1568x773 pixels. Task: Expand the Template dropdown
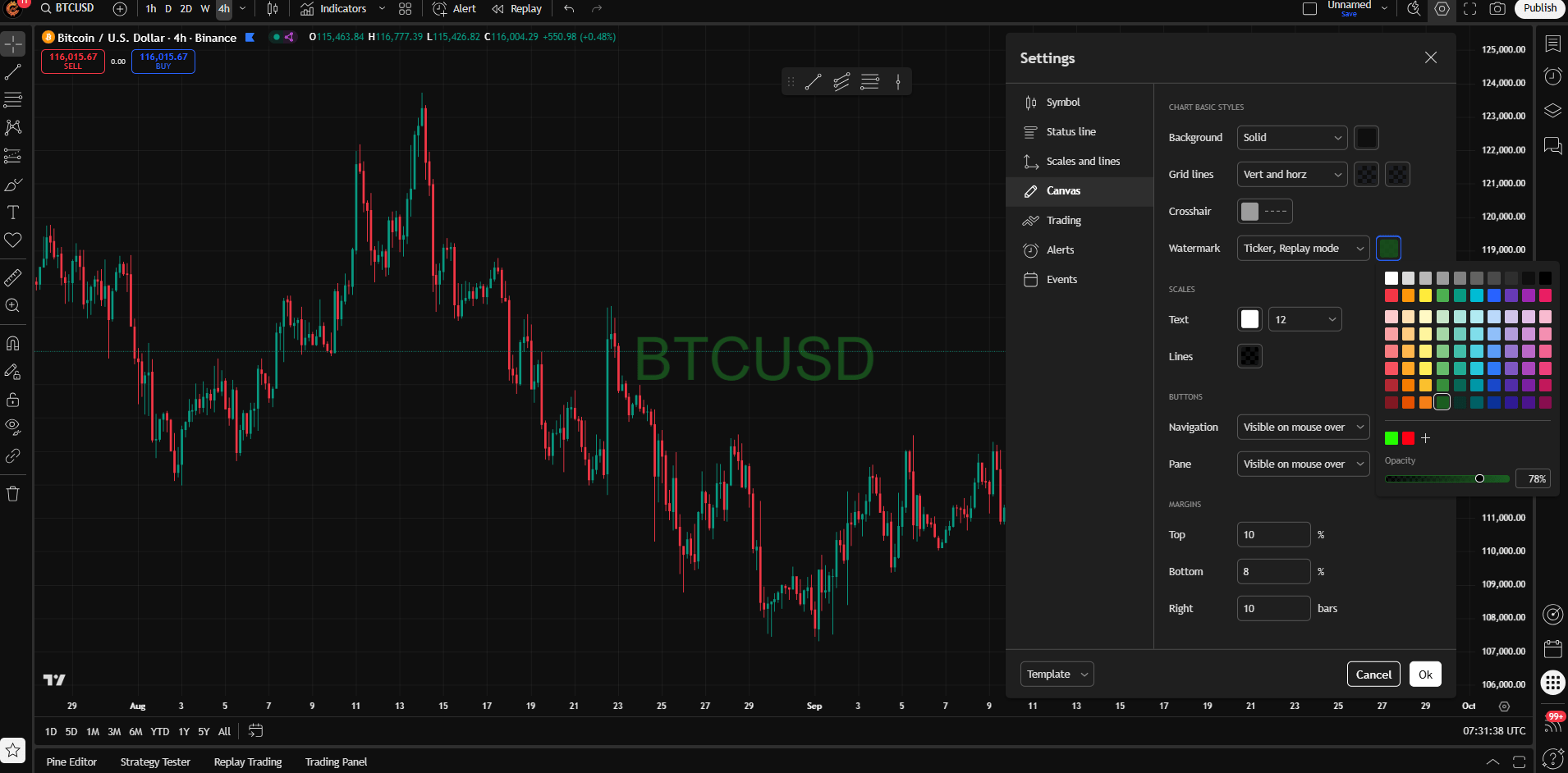(1057, 675)
